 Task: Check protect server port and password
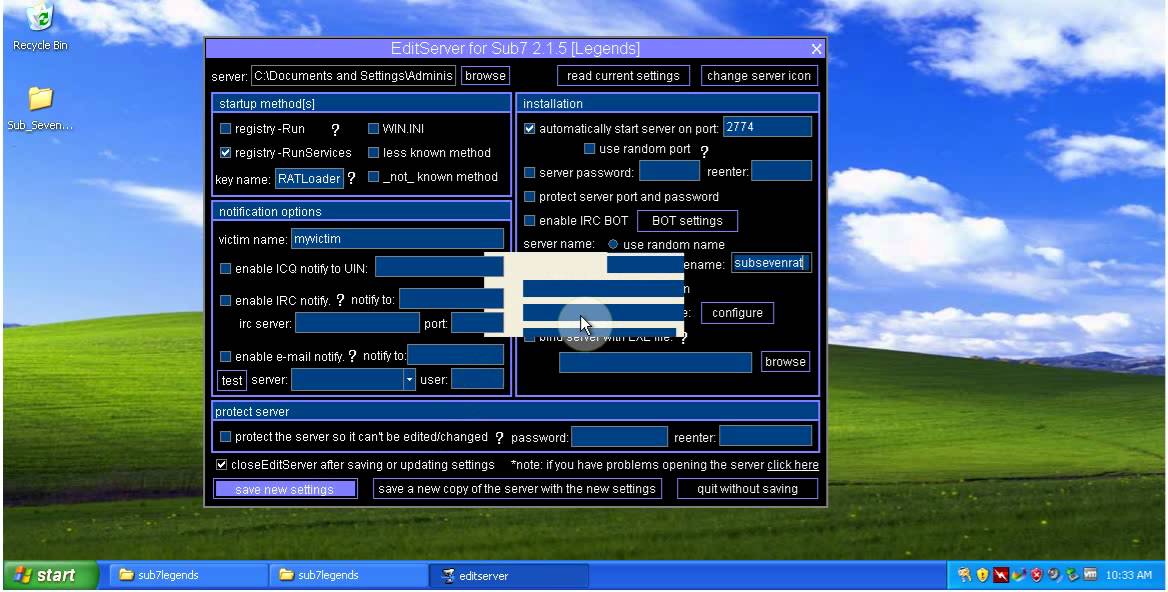click(x=529, y=197)
